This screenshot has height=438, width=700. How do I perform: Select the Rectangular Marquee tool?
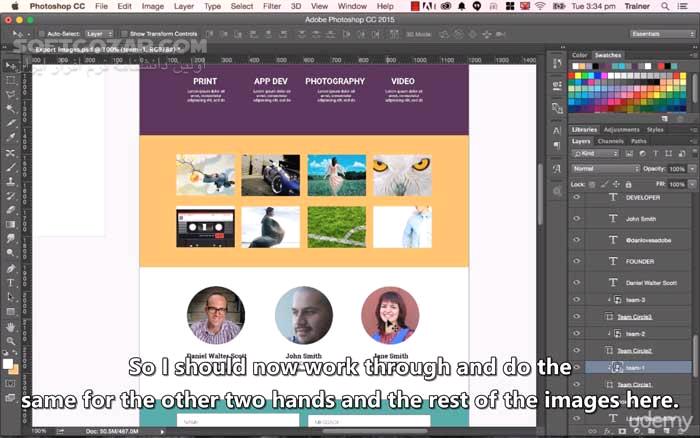point(11,80)
